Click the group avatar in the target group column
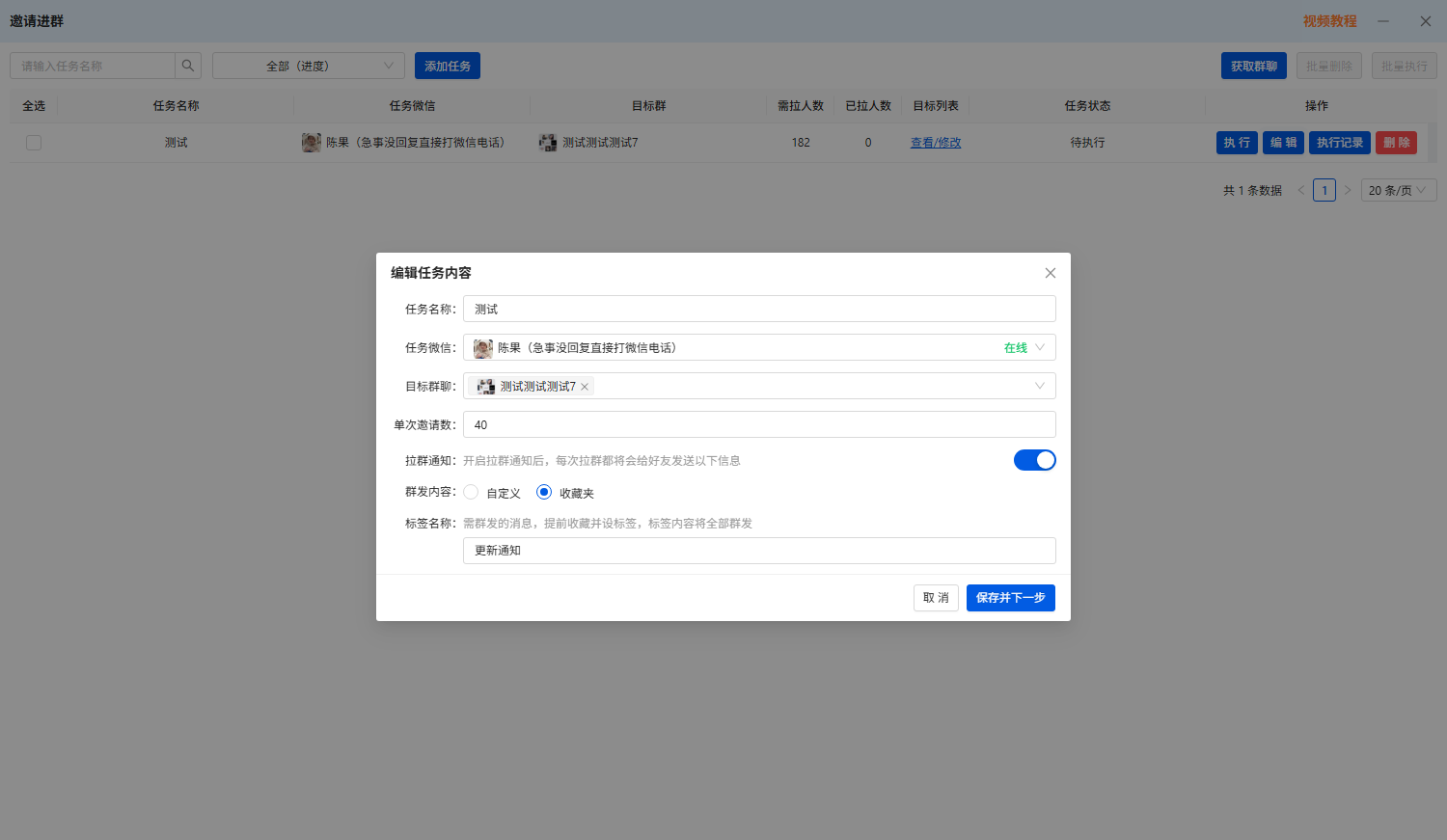The image size is (1447, 840). [x=548, y=143]
